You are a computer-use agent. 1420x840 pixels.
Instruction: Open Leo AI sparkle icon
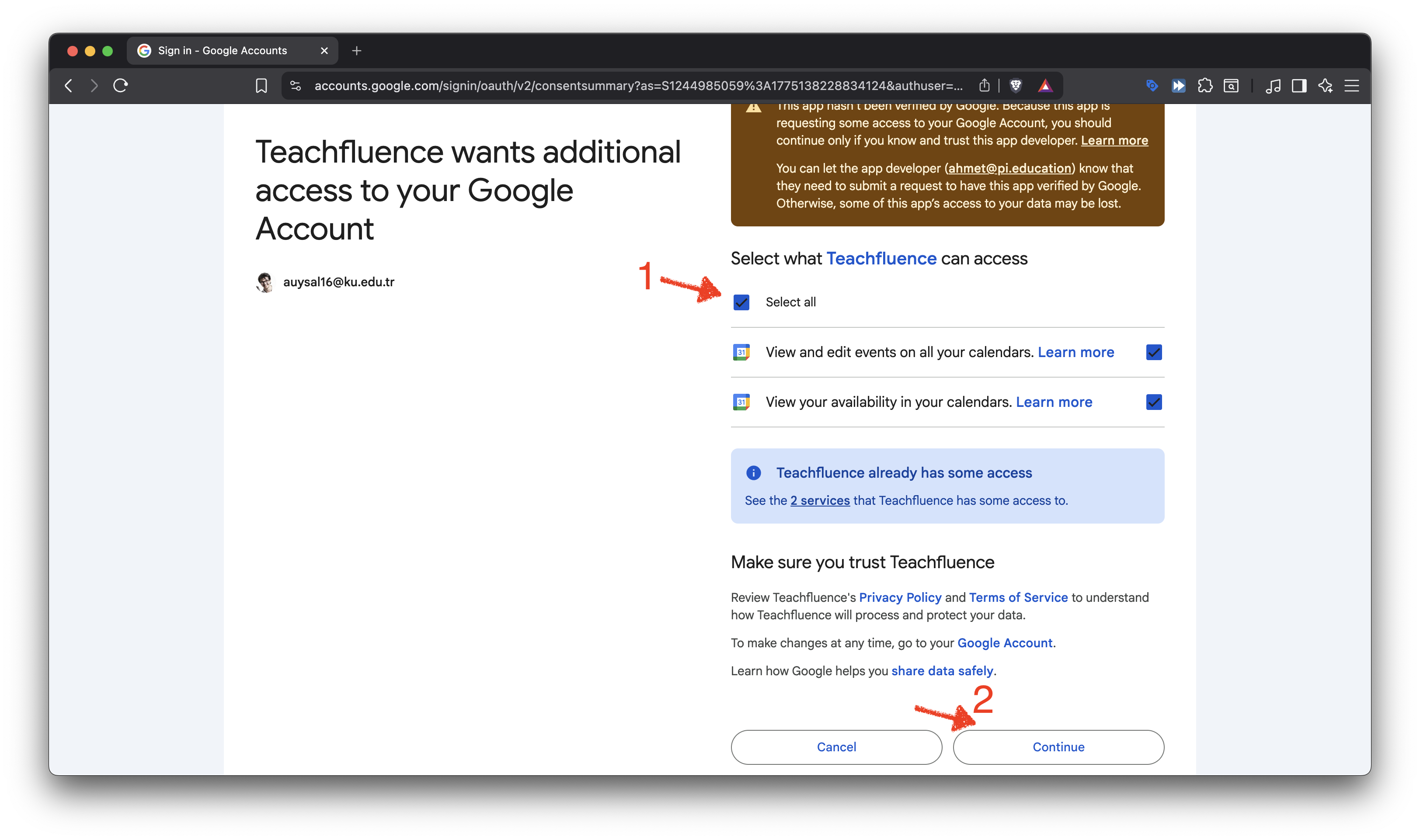click(x=1325, y=86)
